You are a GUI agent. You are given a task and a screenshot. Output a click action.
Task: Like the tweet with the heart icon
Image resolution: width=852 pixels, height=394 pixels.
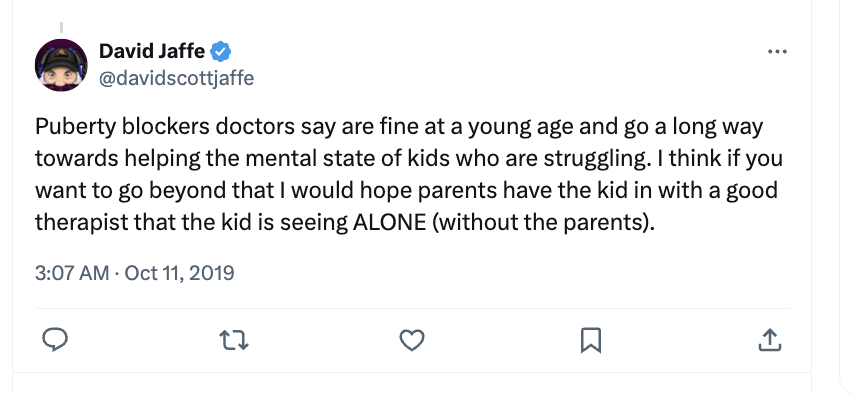pyautogui.click(x=412, y=340)
